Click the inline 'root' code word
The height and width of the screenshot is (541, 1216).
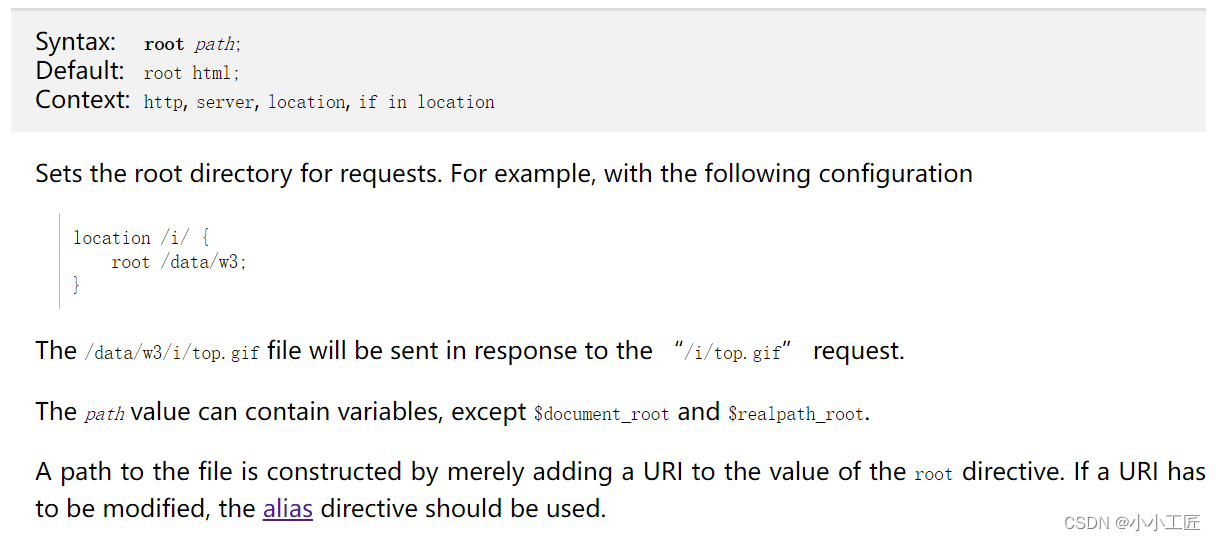click(x=934, y=475)
